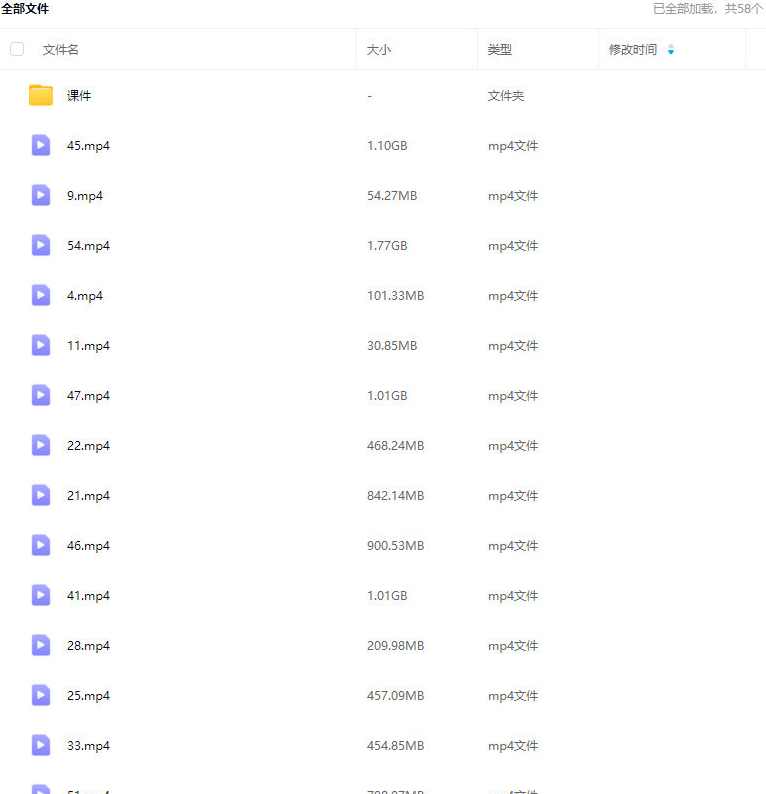Sort files by 类型 column header
Viewport: 766px width, 794px height.
(500, 50)
